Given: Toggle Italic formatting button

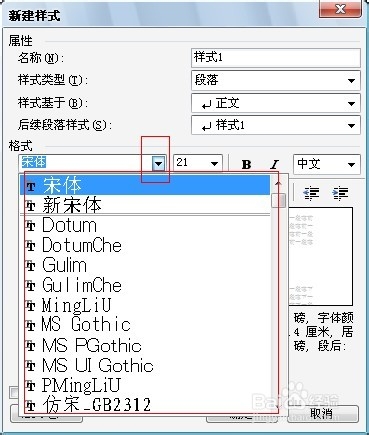Looking at the screenshot, I should pyautogui.click(x=274, y=164).
